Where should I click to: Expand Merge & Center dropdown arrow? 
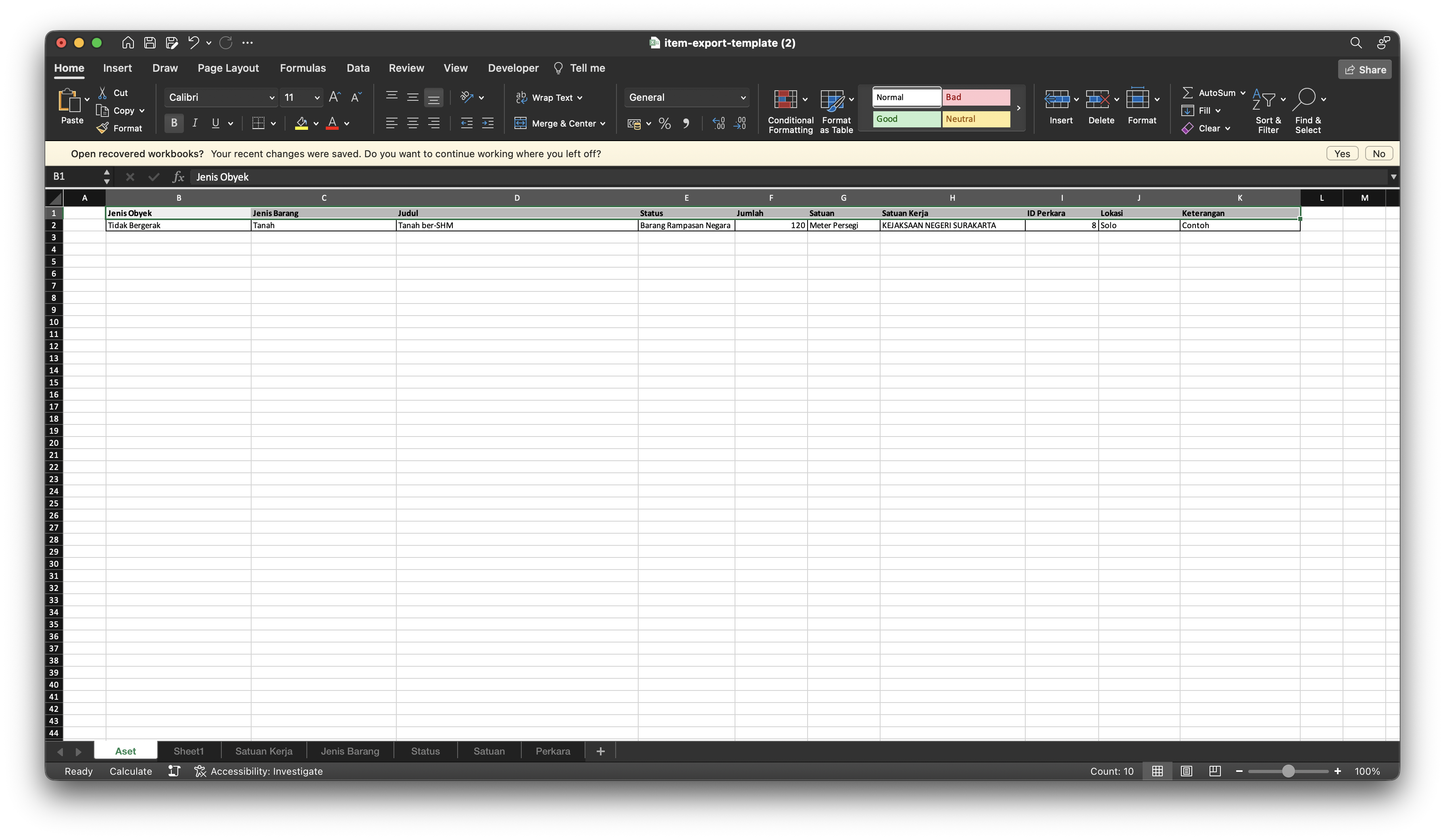click(x=603, y=124)
